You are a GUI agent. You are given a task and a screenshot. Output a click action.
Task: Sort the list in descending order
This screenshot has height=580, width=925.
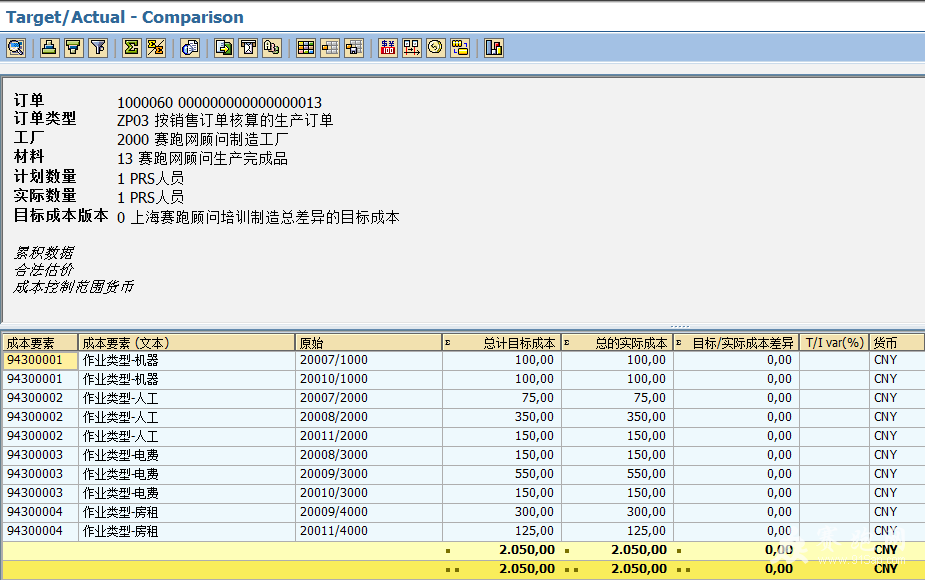tap(74, 48)
